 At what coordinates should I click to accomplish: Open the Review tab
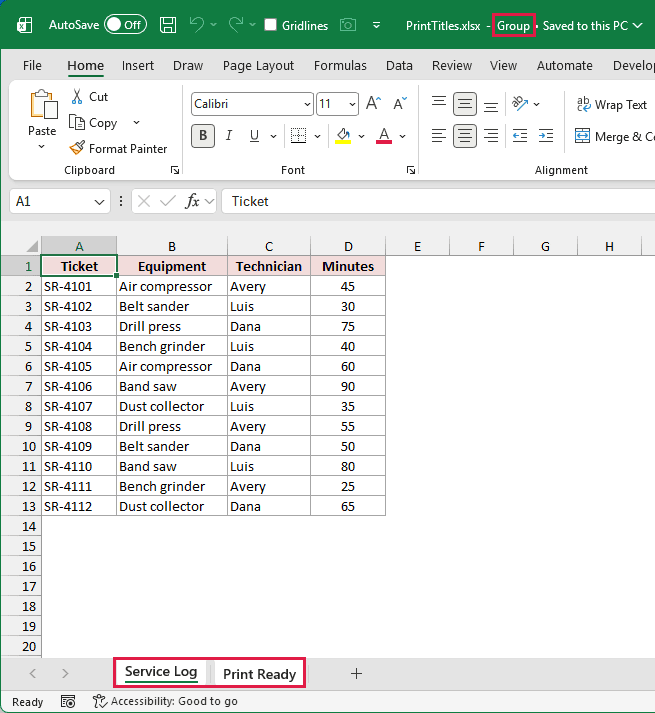(x=452, y=65)
